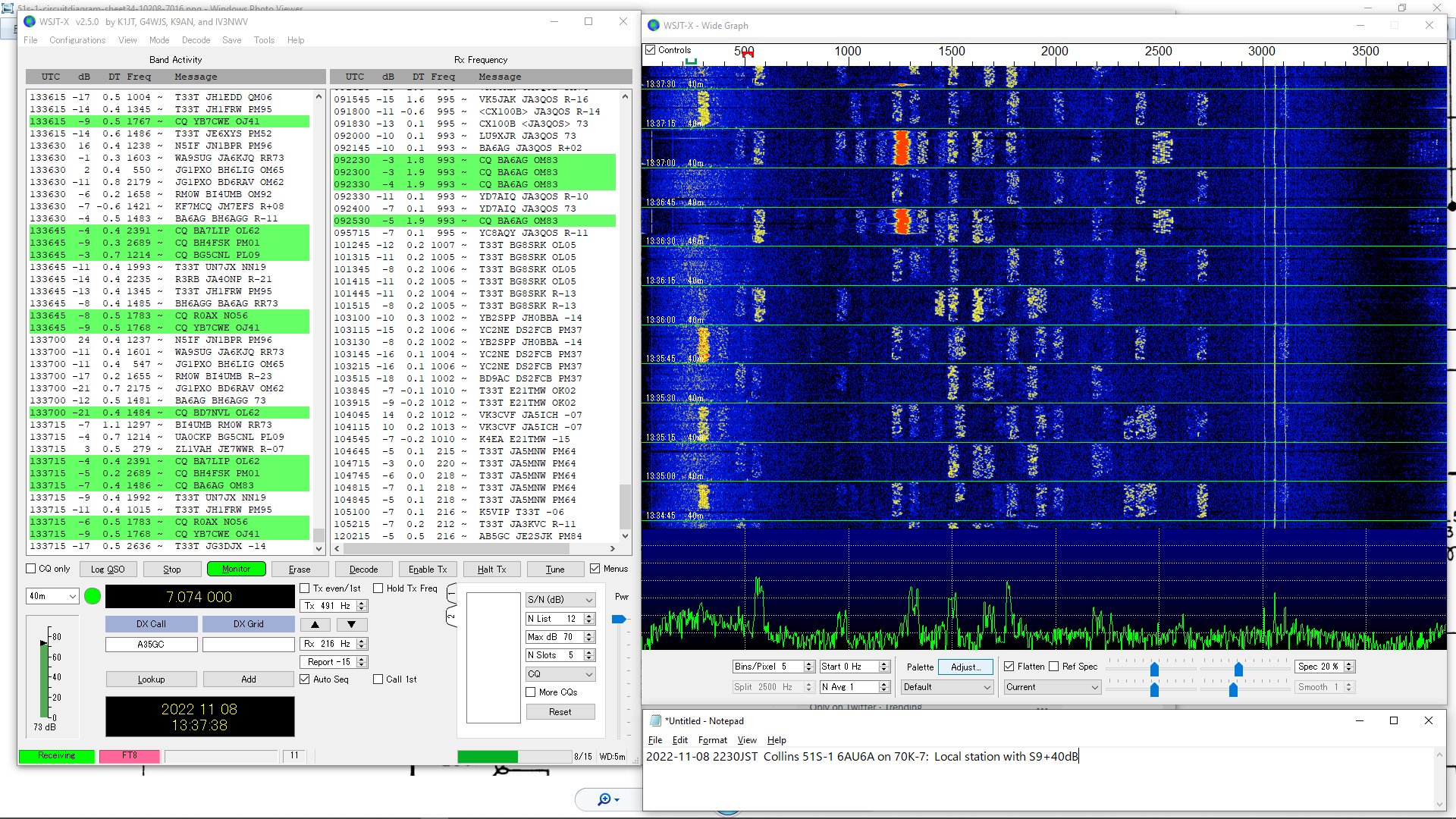
Task: Enable Tx even/1st checkbox
Action: click(x=305, y=588)
